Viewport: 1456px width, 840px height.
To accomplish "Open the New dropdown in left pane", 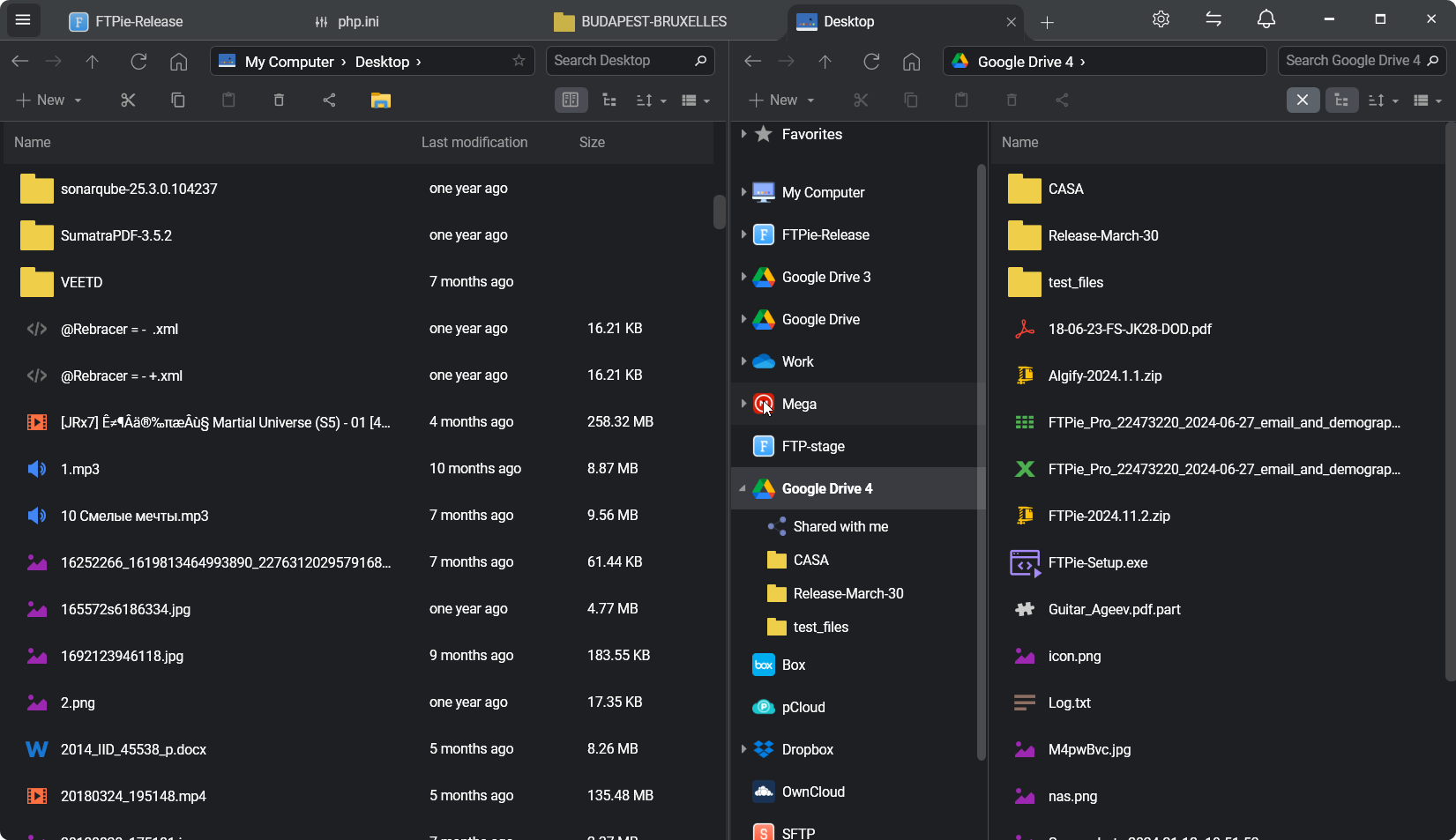I will tap(49, 100).
